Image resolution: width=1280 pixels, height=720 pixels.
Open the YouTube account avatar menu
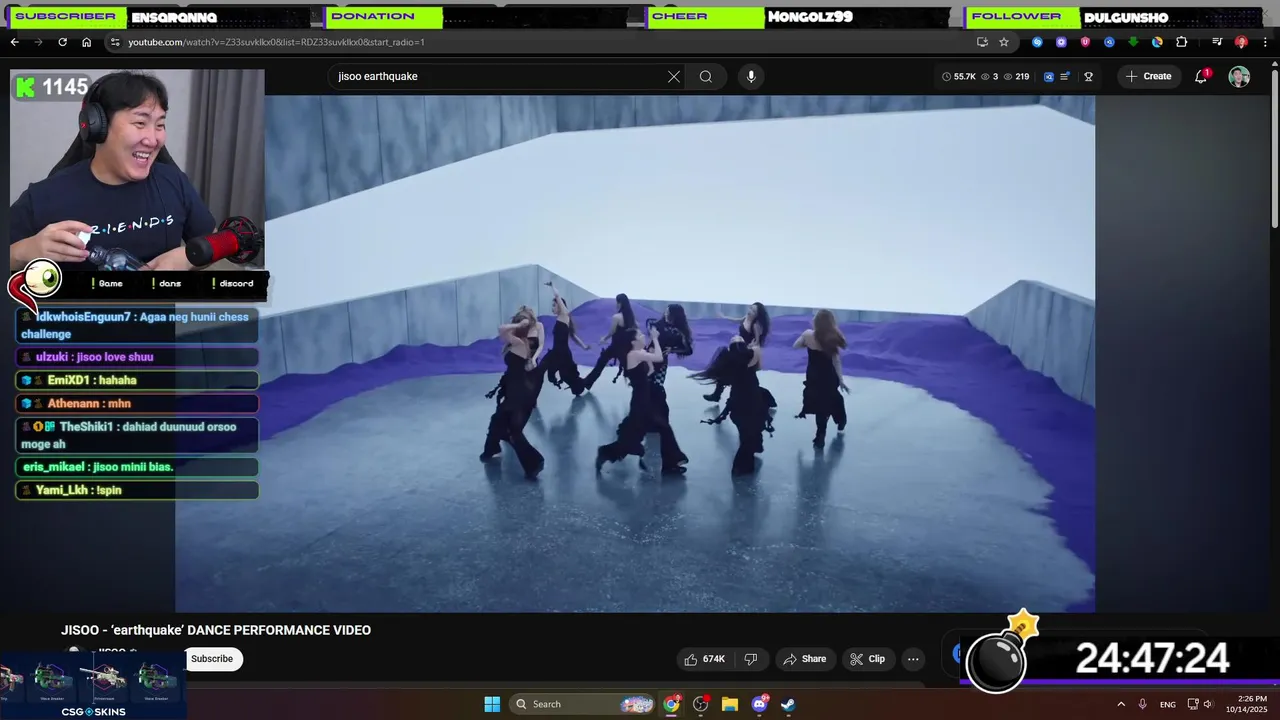click(x=1239, y=77)
